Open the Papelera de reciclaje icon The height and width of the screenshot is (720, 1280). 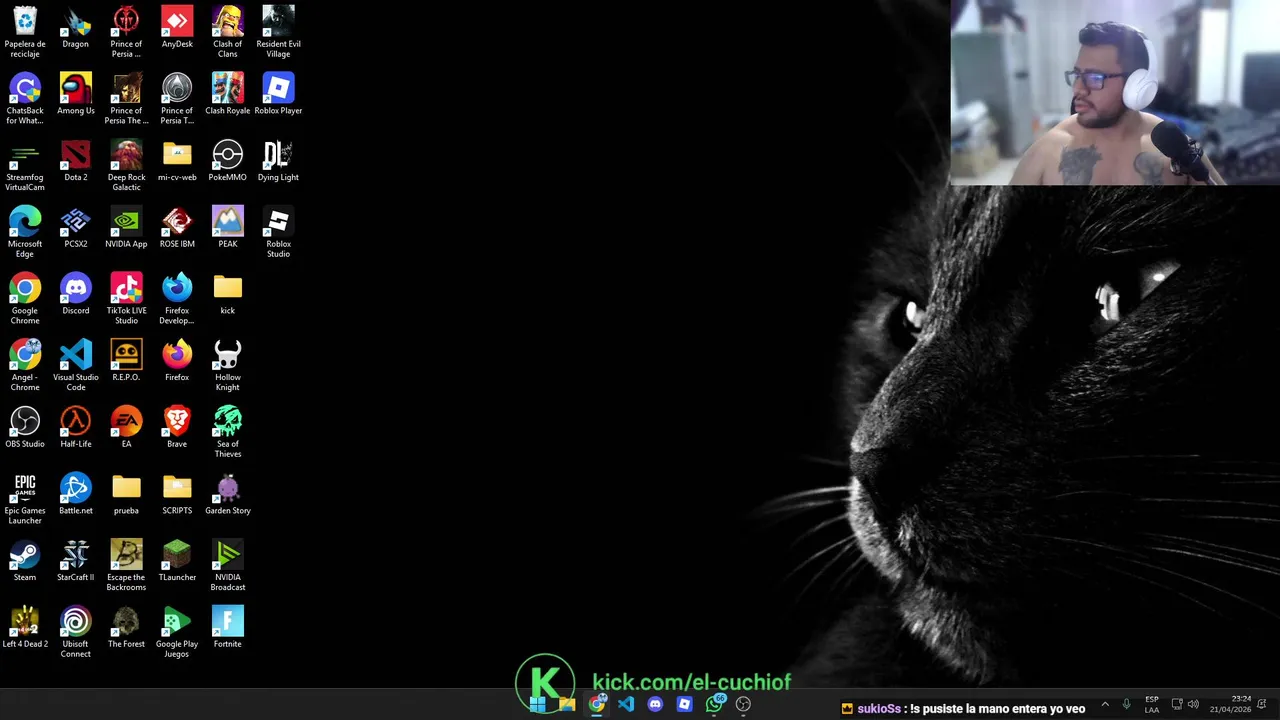point(25,32)
